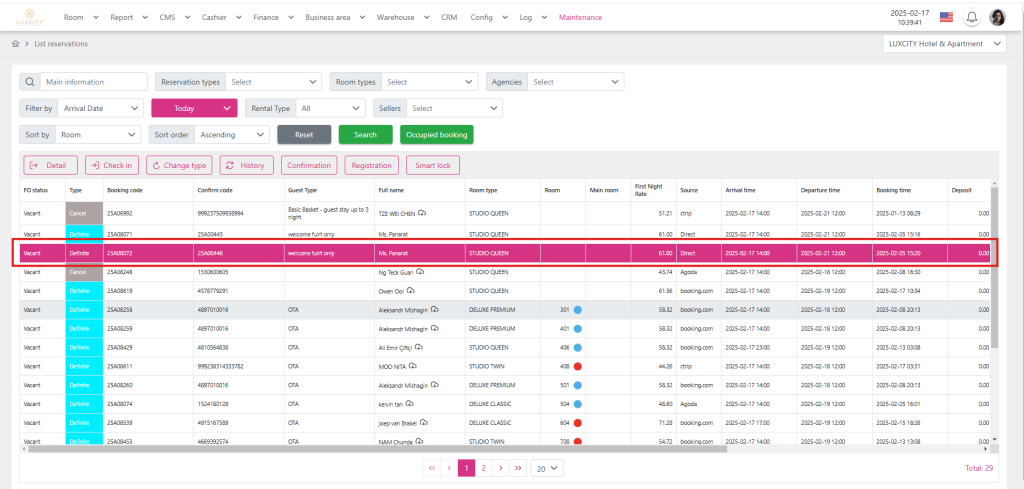This screenshot has width=1024, height=489.
Task: Go to page 2 of reservations
Action: 483,467
